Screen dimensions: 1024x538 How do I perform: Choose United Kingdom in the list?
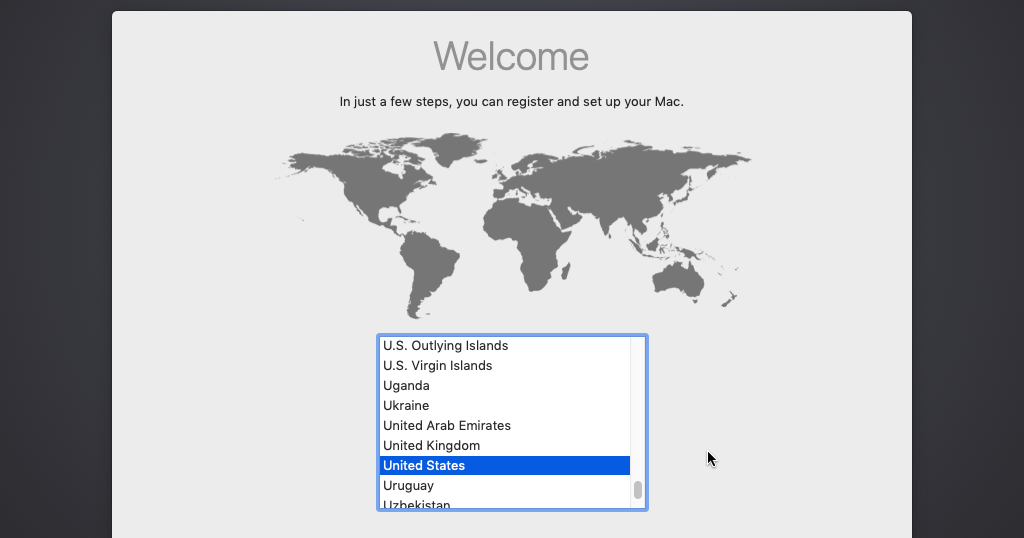click(x=505, y=446)
